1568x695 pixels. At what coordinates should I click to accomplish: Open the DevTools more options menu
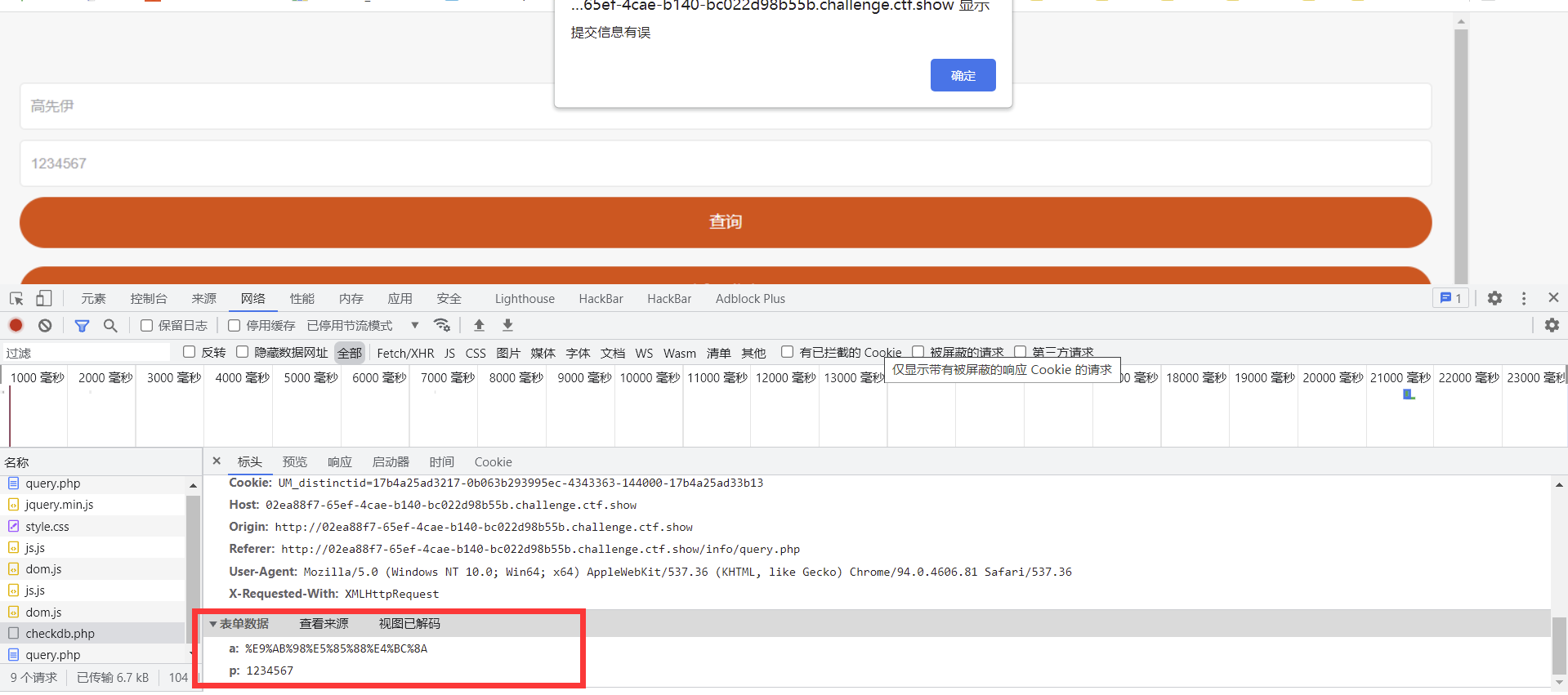click(x=1524, y=298)
